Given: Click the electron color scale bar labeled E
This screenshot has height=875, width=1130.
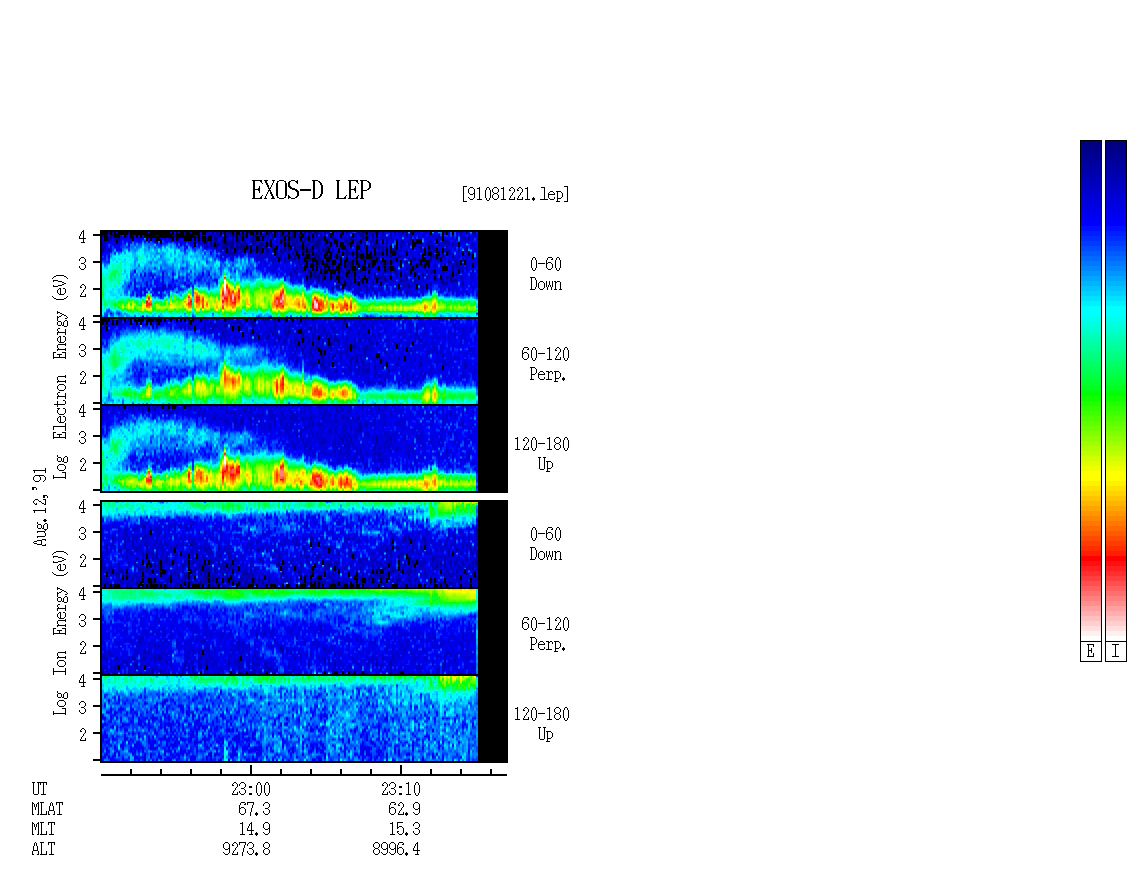Looking at the screenshot, I should click(x=1090, y=390).
